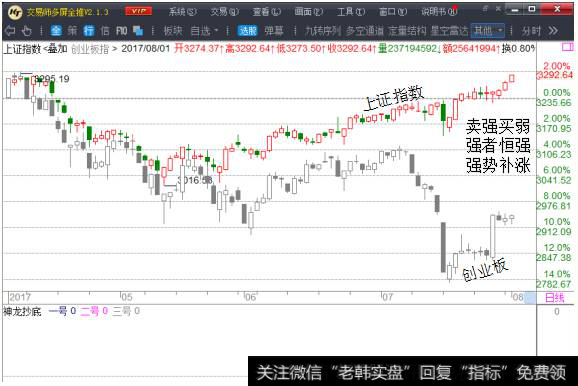The width and height of the screenshot is (578, 386).
Task: Open F10 company info
Action: [x=122, y=31]
